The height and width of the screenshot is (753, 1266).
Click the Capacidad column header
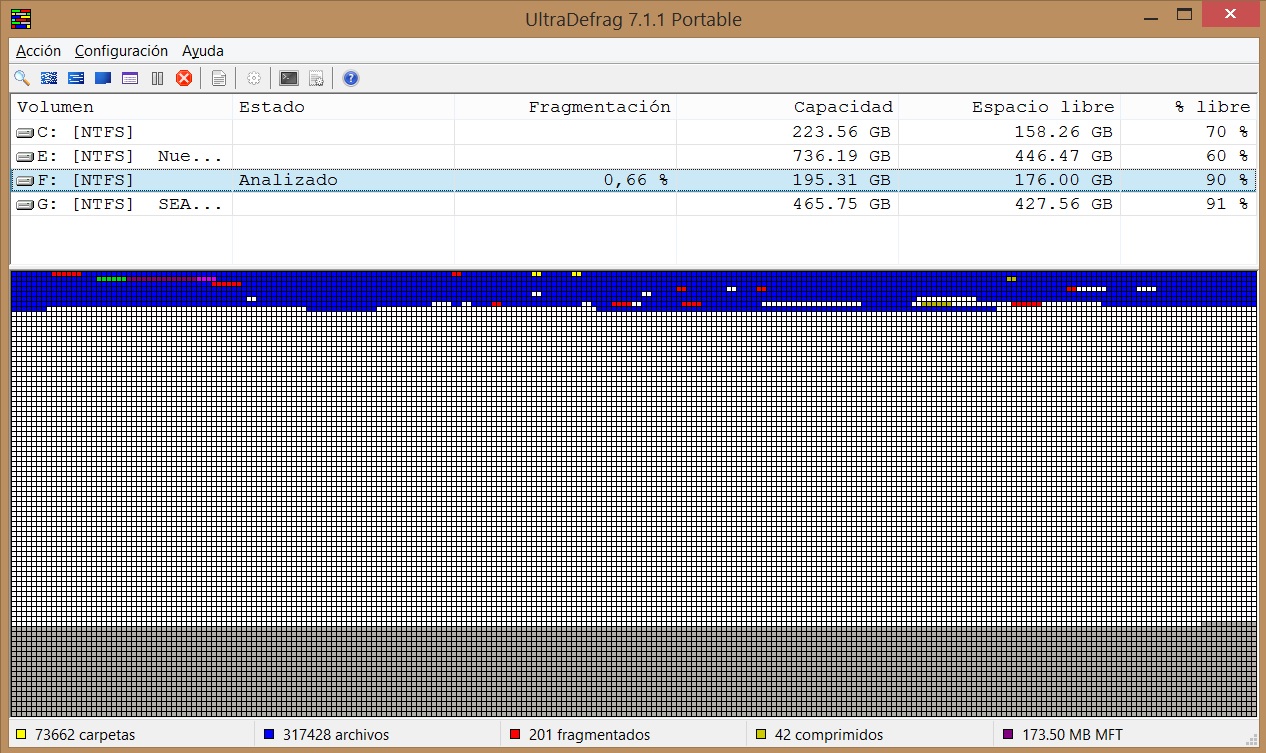[842, 107]
